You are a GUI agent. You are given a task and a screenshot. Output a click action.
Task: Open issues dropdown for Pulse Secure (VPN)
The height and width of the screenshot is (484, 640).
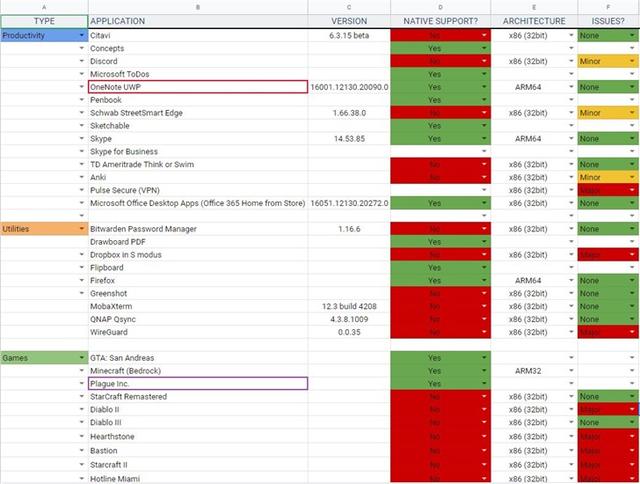tap(632, 190)
